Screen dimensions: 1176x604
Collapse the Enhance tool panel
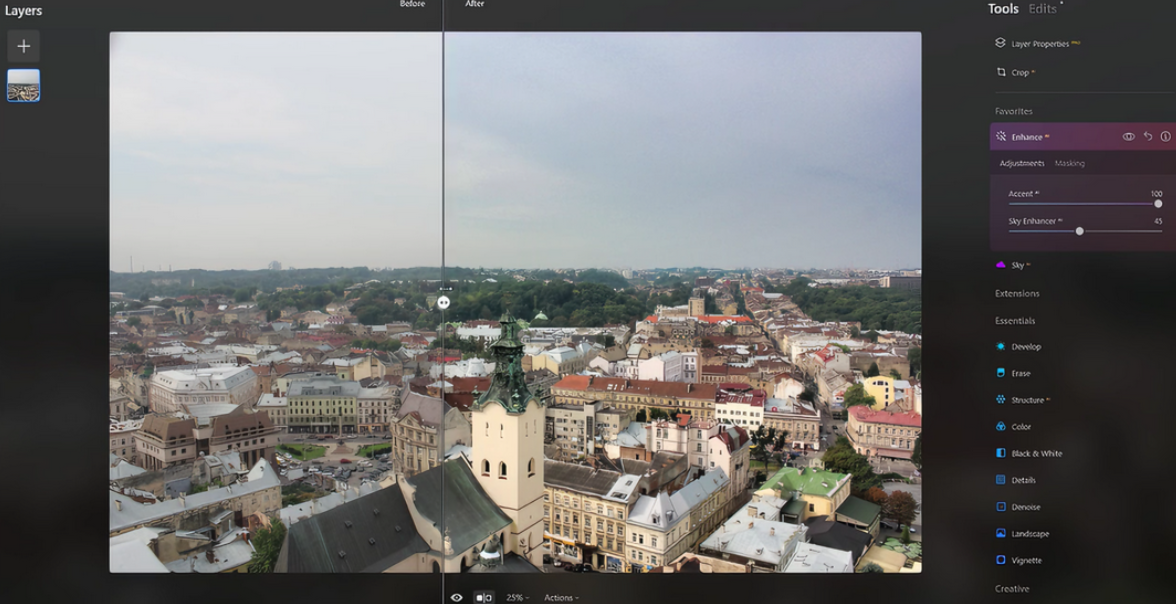[1027, 137]
